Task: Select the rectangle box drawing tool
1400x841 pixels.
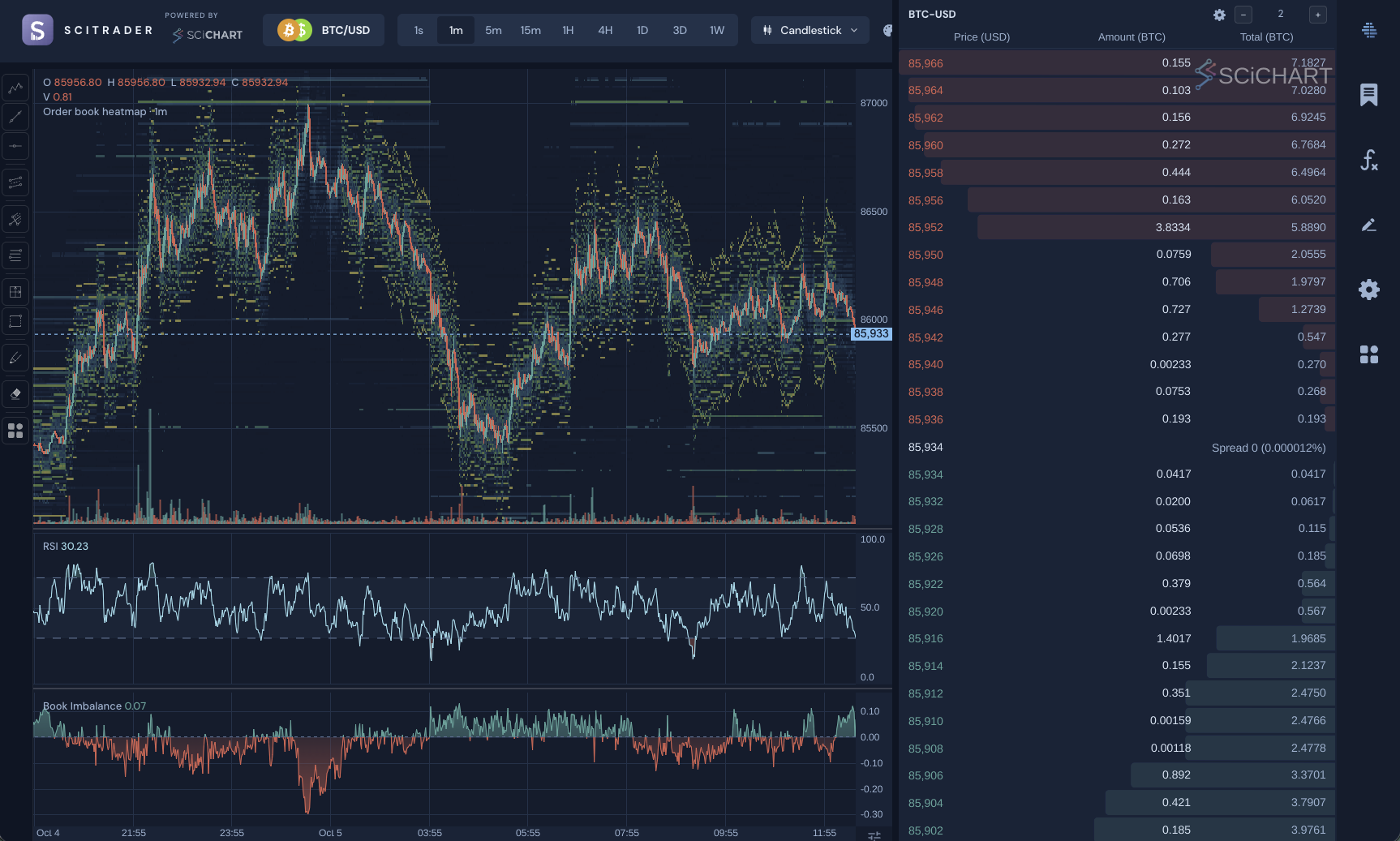Action: point(15,321)
